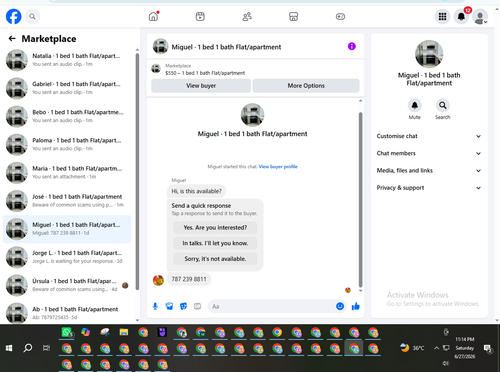Open Natalia's conversation in chat list

pyautogui.click(x=67, y=60)
